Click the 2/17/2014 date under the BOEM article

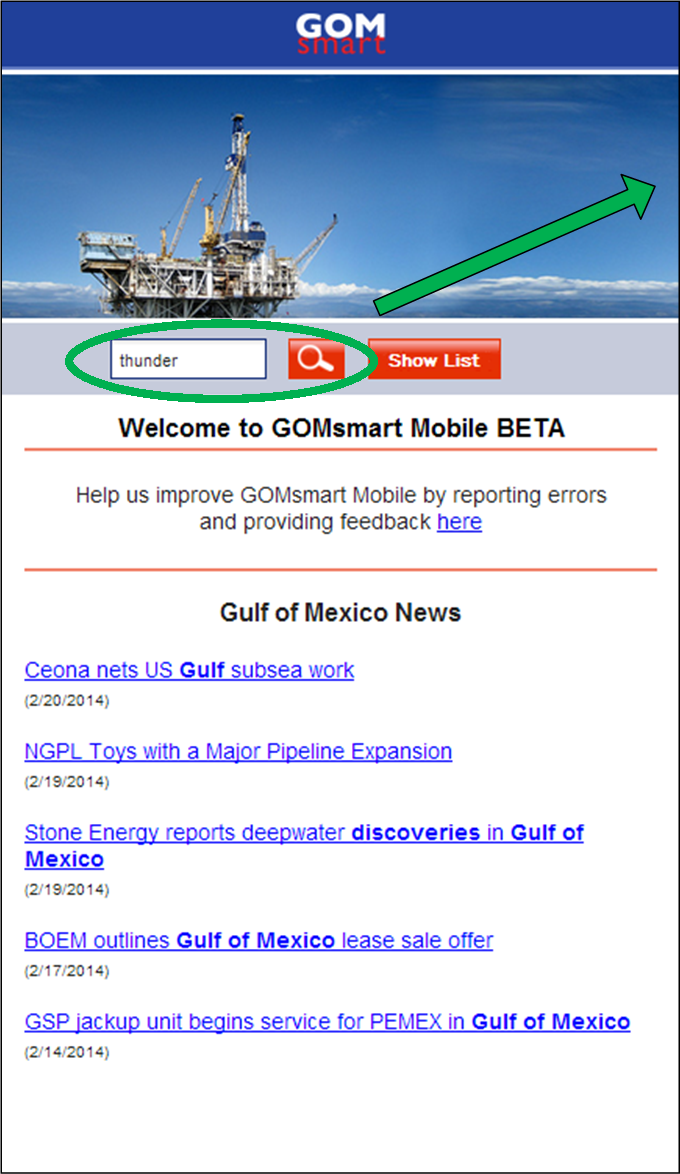(67, 971)
